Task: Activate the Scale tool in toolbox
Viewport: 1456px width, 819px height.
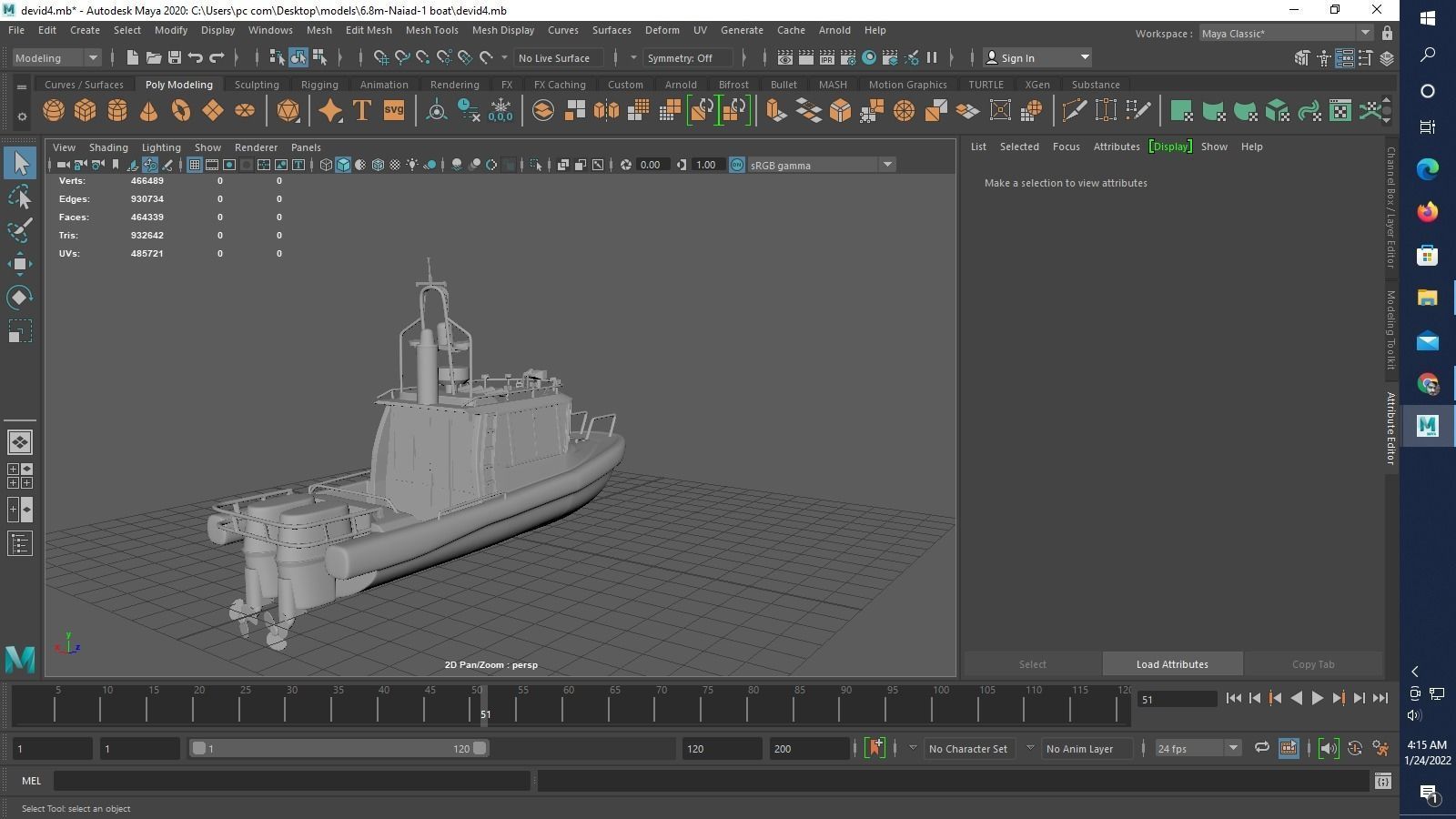Action: [20, 331]
